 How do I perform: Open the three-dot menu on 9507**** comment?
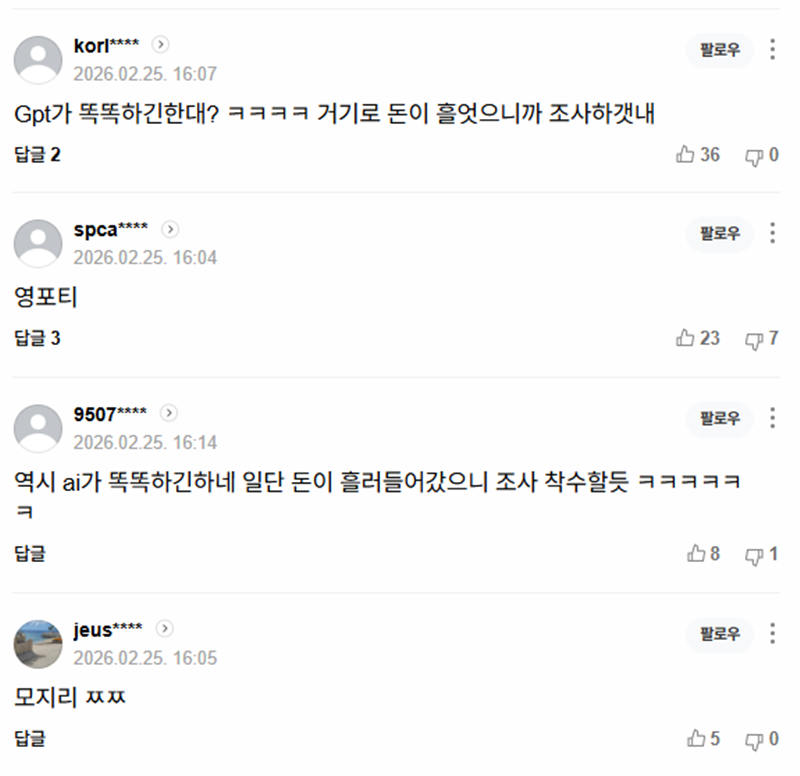pyautogui.click(x=772, y=418)
